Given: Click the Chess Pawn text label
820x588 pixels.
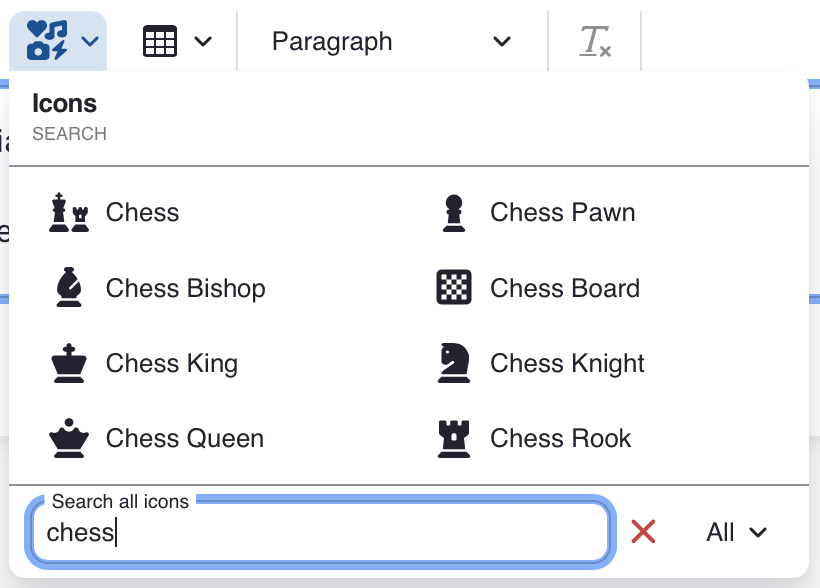Looking at the screenshot, I should (562, 213).
